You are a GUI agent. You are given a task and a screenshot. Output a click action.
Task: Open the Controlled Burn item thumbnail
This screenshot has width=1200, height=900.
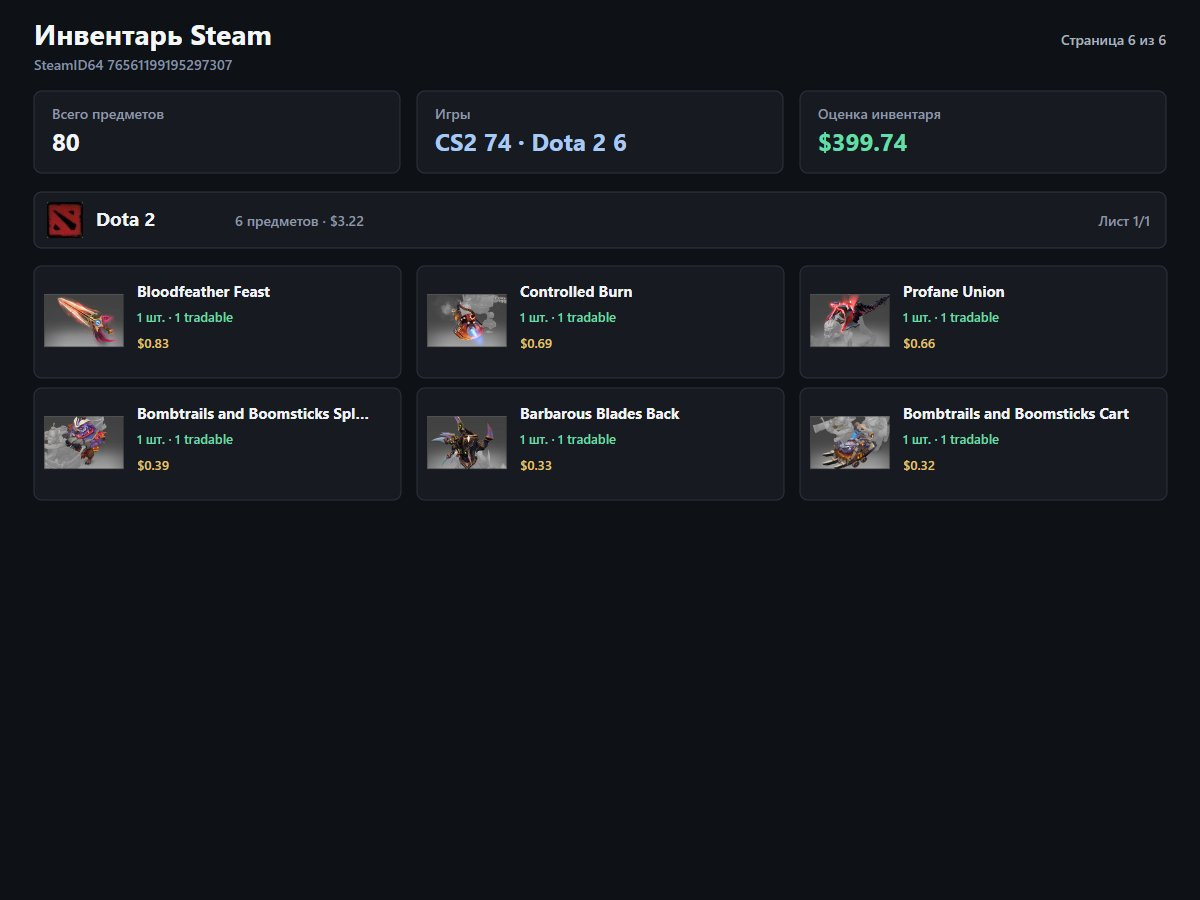click(x=467, y=321)
